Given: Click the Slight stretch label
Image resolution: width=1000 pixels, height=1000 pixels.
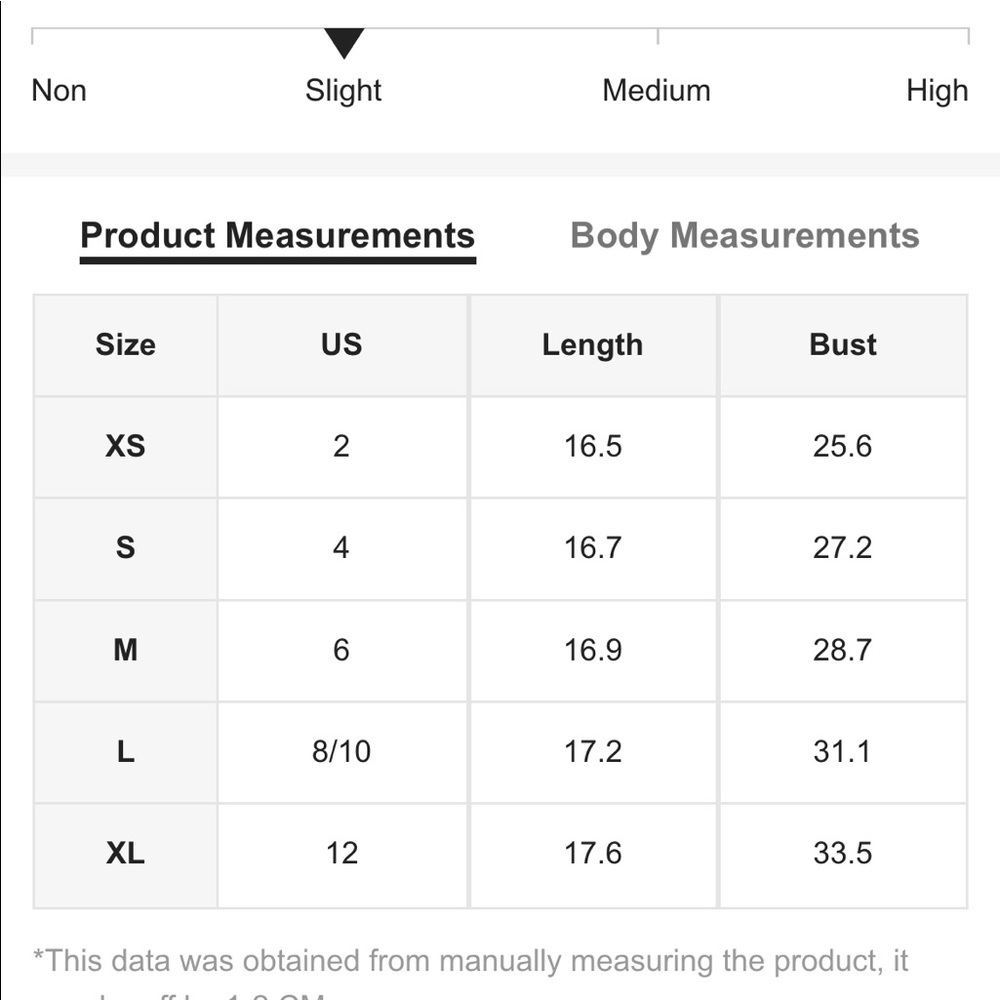Looking at the screenshot, I should (x=343, y=90).
